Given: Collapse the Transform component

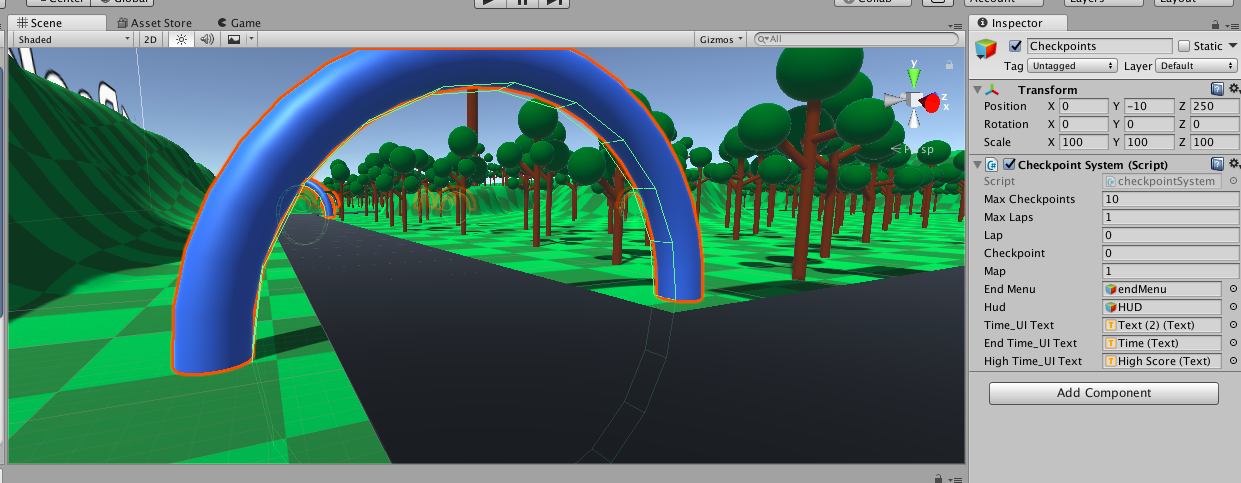Looking at the screenshot, I should pyautogui.click(x=977, y=90).
